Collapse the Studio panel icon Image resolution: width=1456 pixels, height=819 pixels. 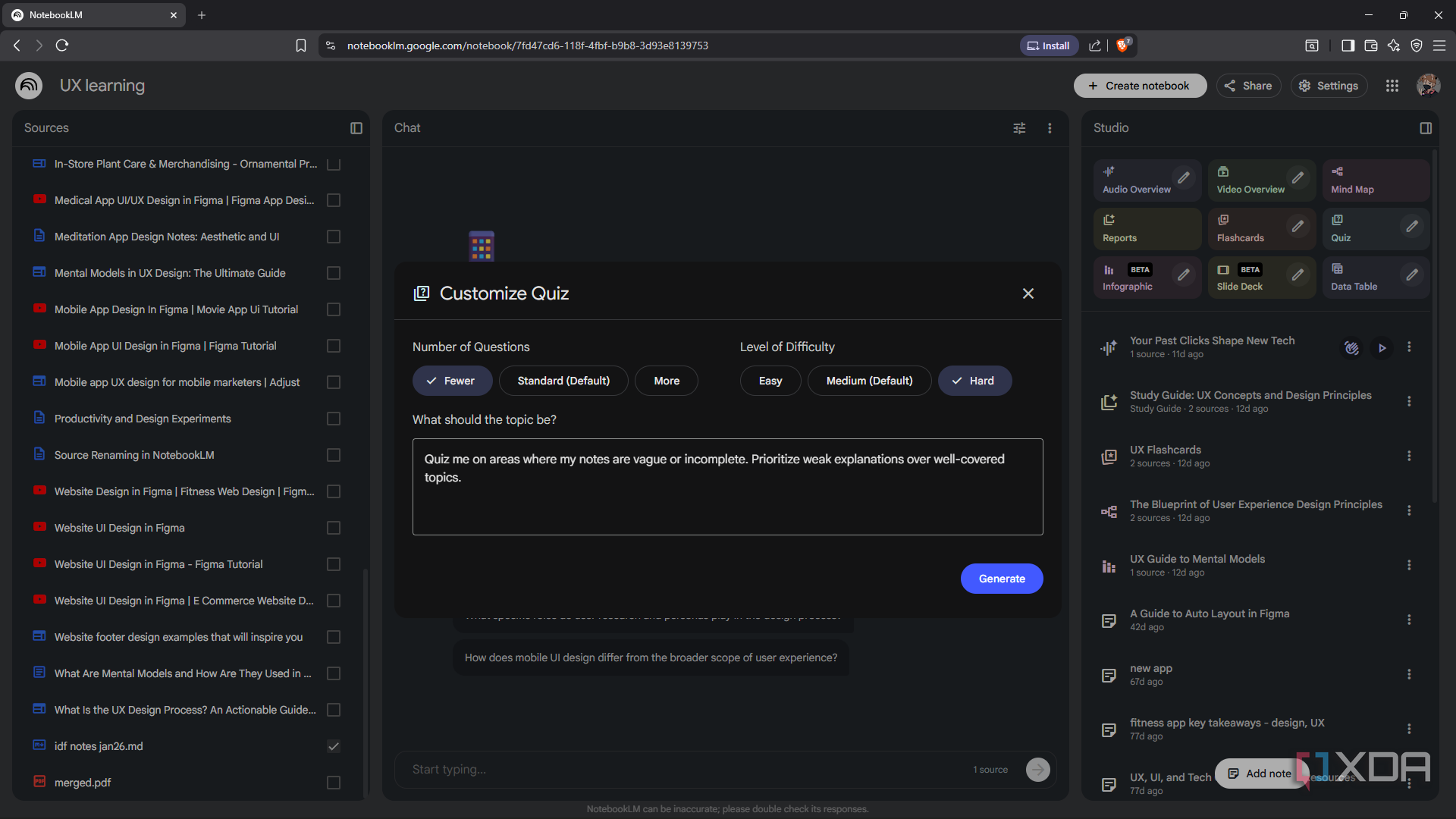pyautogui.click(x=1426, y=128)
